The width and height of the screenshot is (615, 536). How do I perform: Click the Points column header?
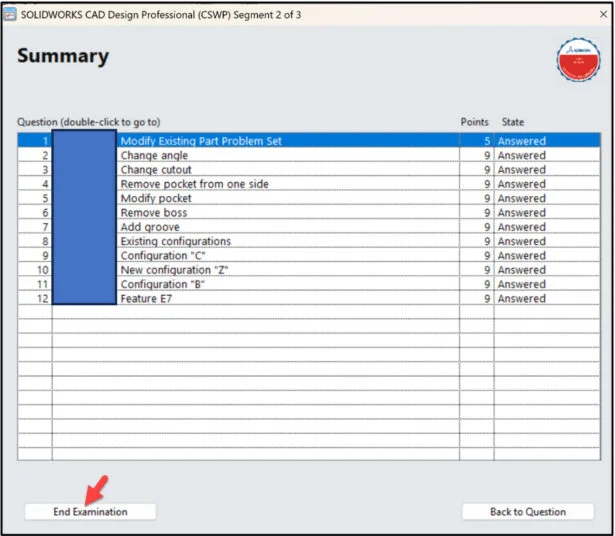[x=474, y=122]
